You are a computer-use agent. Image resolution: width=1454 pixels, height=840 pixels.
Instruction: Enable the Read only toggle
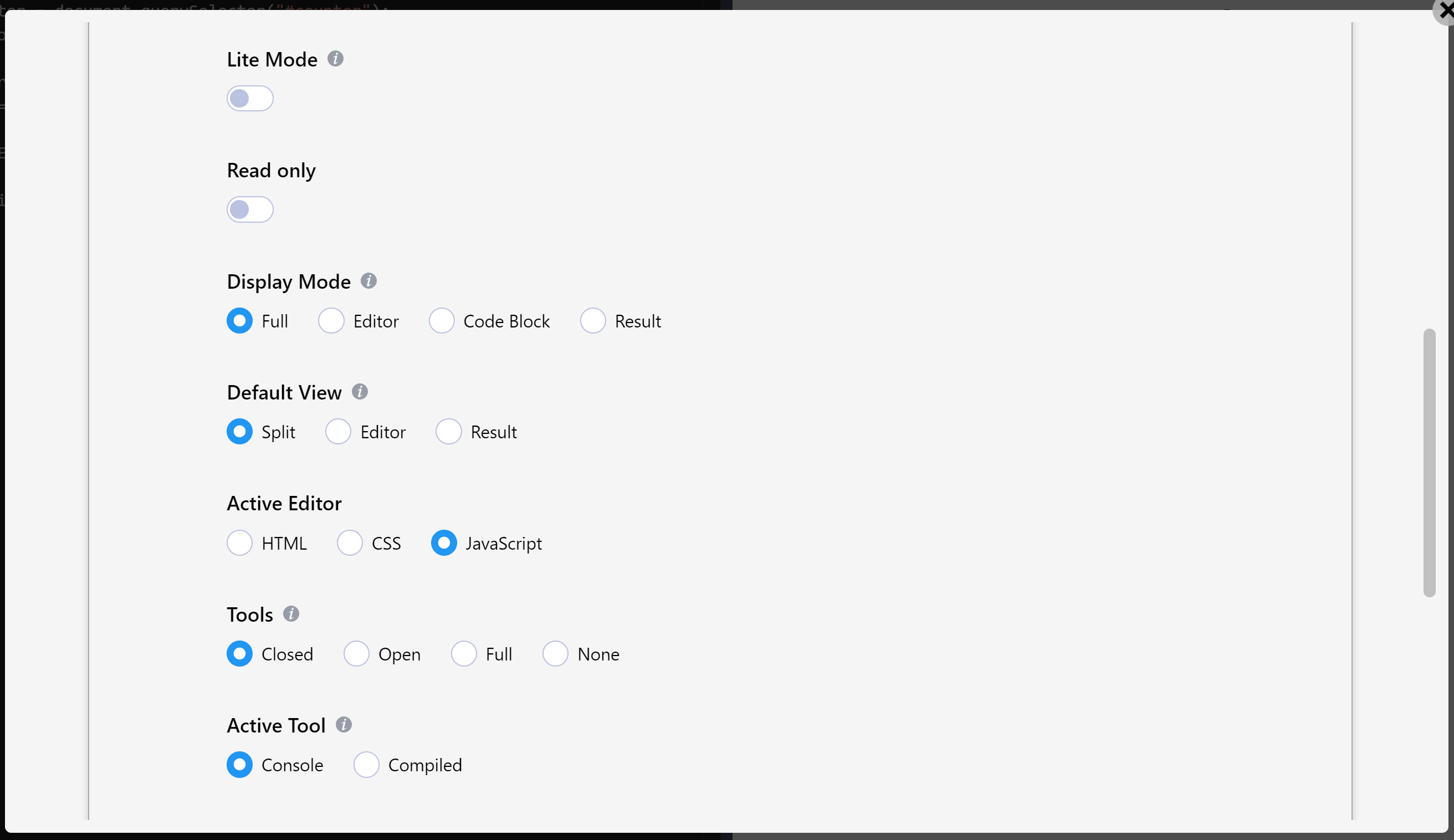(251, 209)
